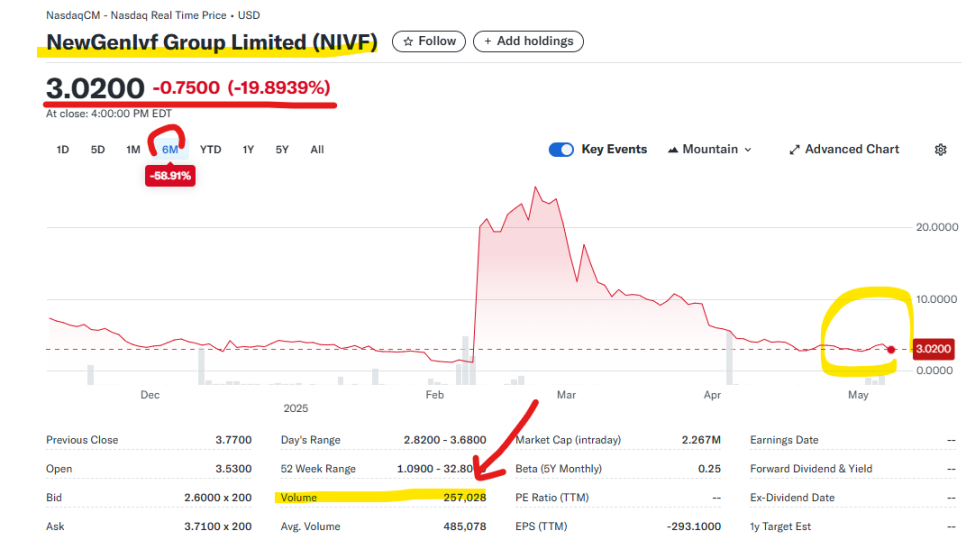The height and width of the screenshot is (540, 966).
Task: Select the All time range tab
Action: pyautogui.click(x=317, y=150)
